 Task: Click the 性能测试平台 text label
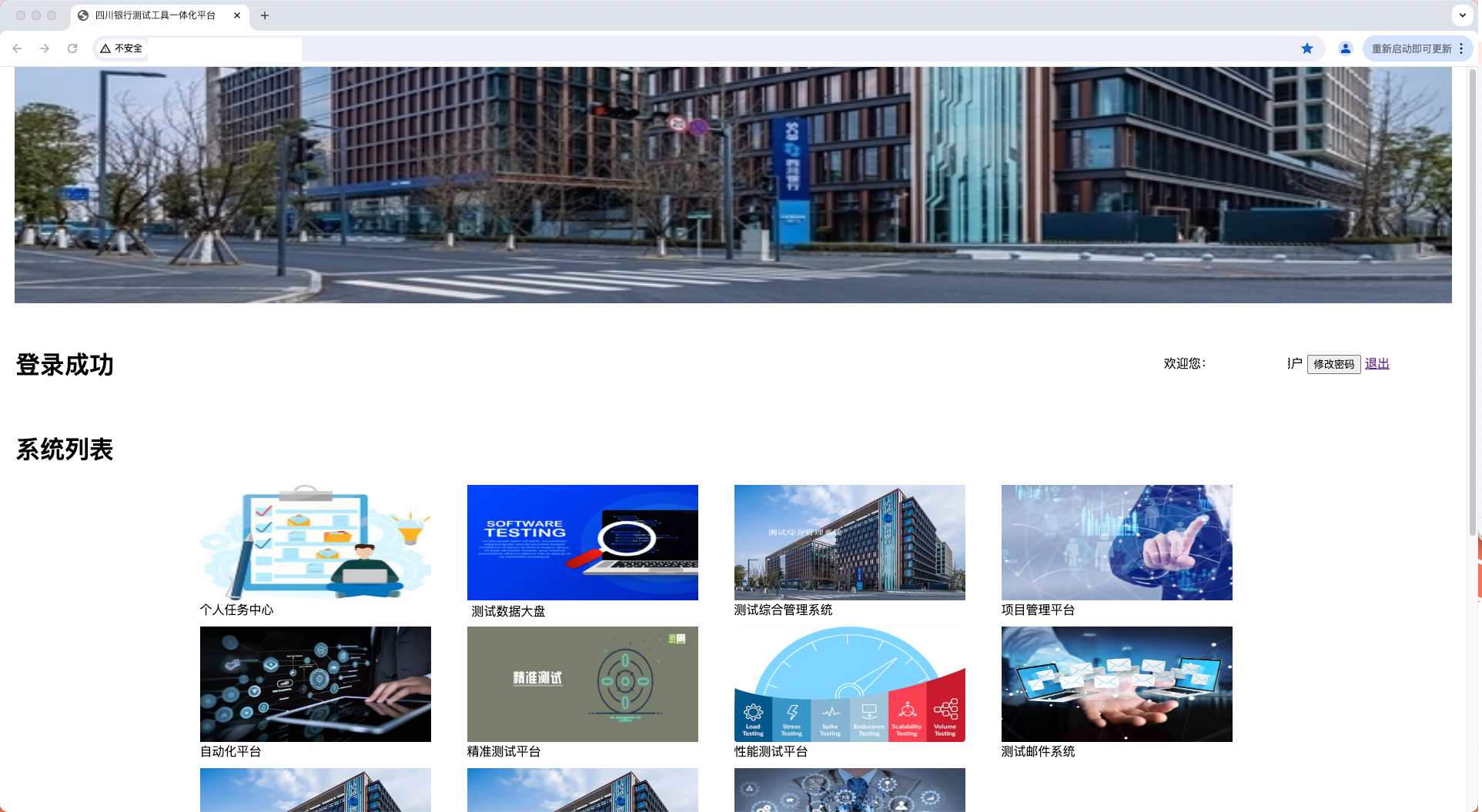tap(771, 751)
